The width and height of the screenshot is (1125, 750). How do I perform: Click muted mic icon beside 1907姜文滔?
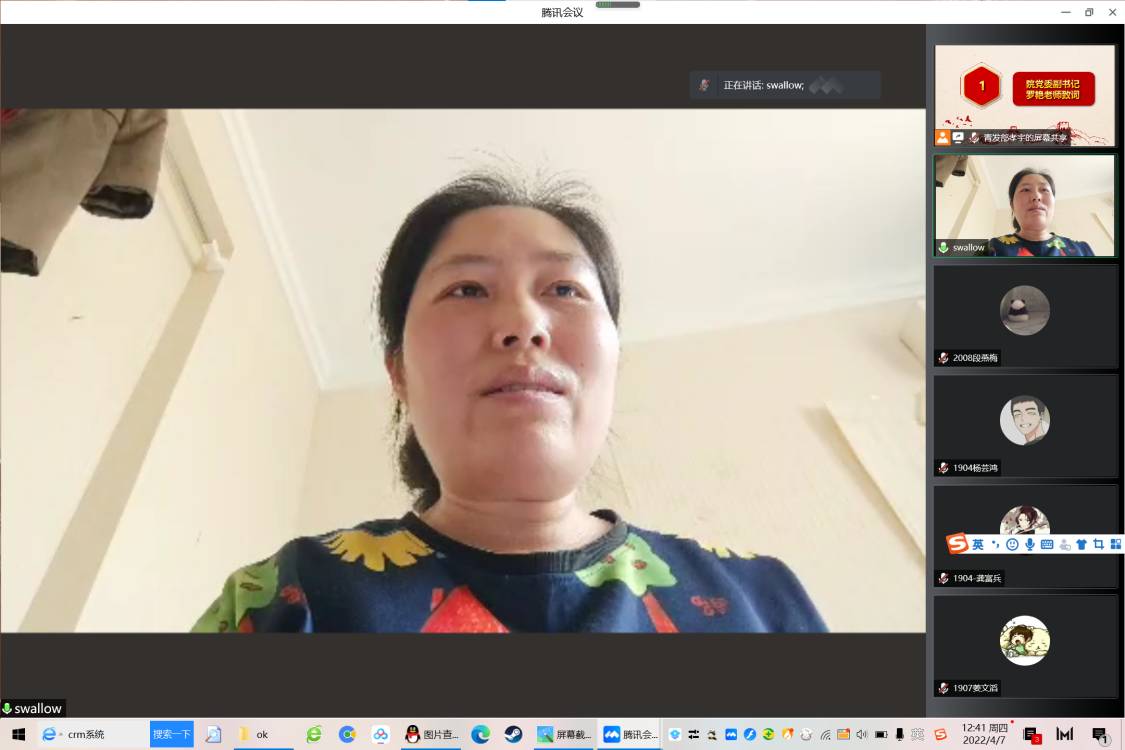[x=943, y=688]
